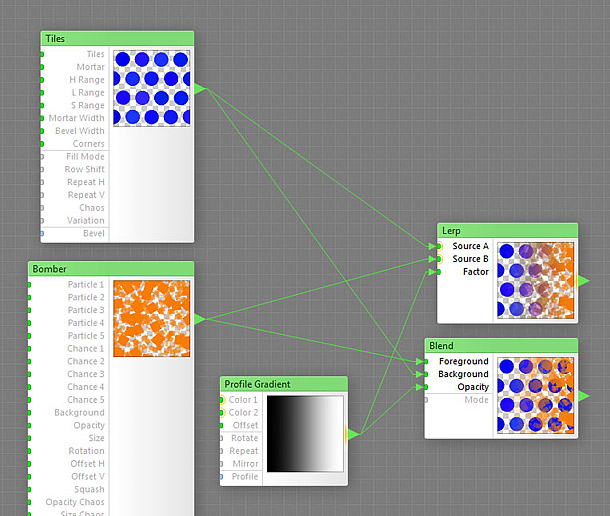The image size is (610, 516).
Task: Click the Source A input port on Lerp
Action: [x=439, y=246]
